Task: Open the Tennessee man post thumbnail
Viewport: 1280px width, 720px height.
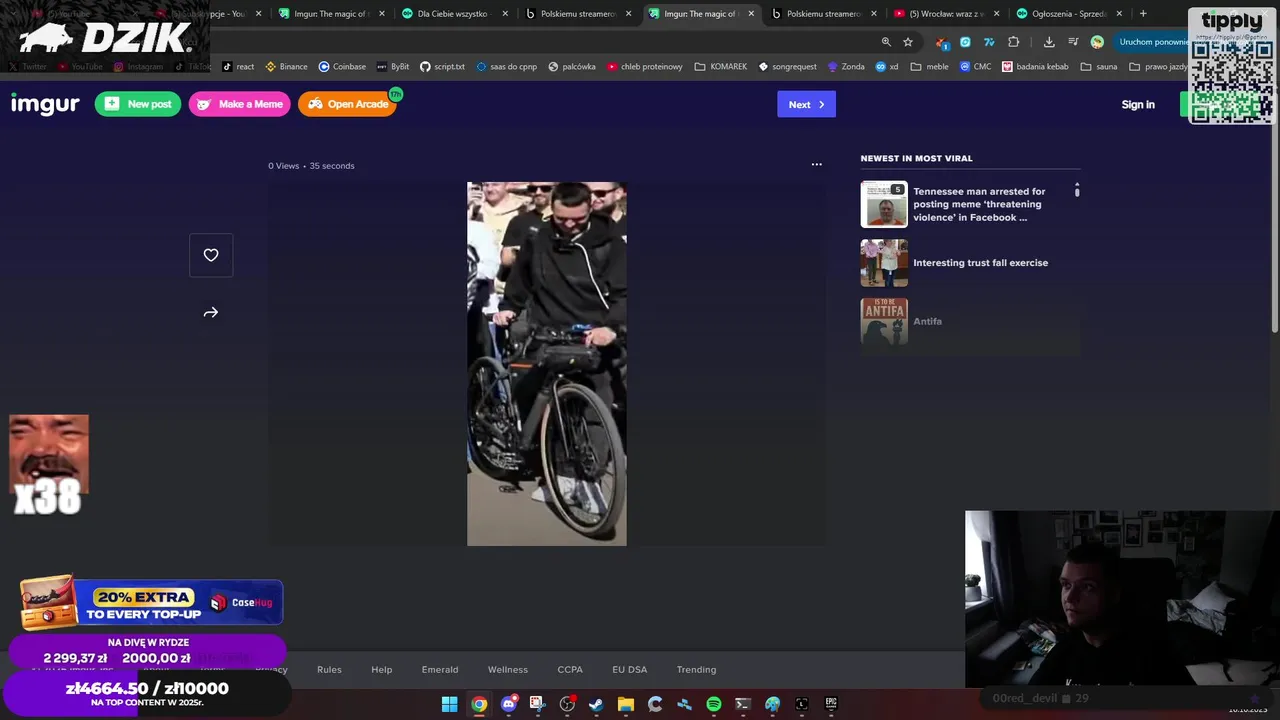Action: point(884,204)
